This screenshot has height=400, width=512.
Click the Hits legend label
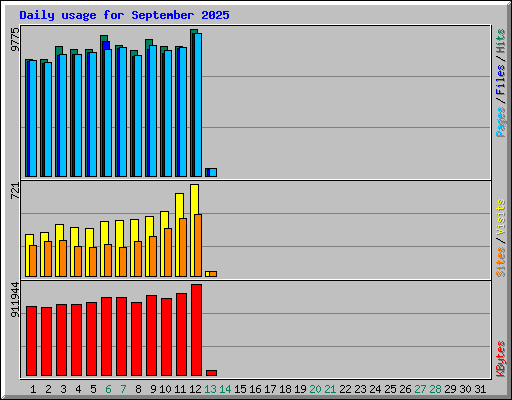coord(501,41)
